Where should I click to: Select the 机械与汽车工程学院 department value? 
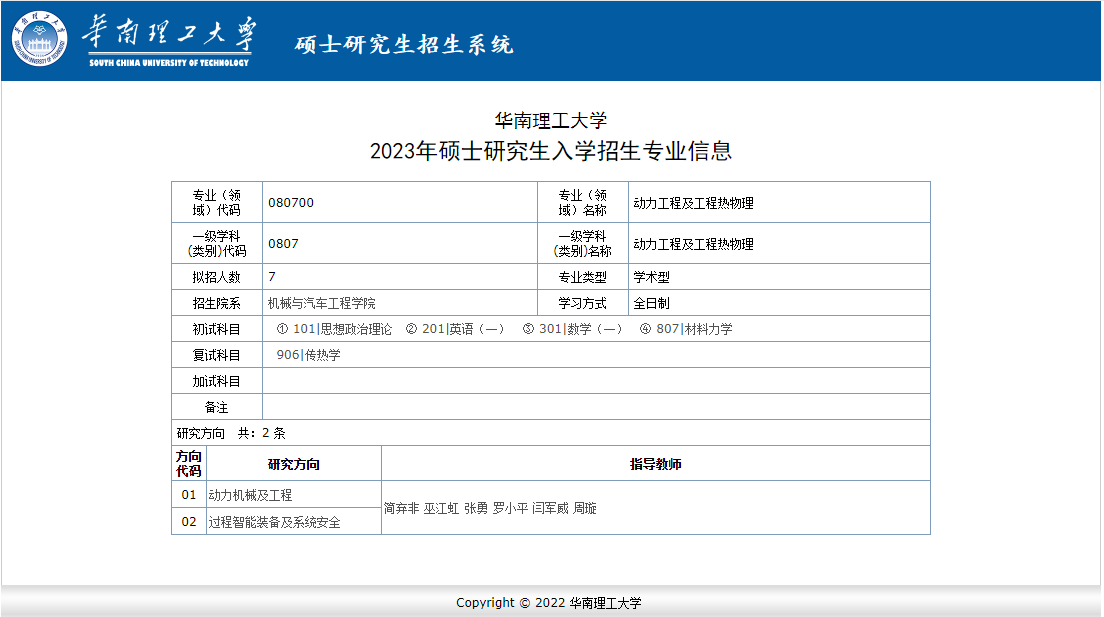[x=322, y=303]
